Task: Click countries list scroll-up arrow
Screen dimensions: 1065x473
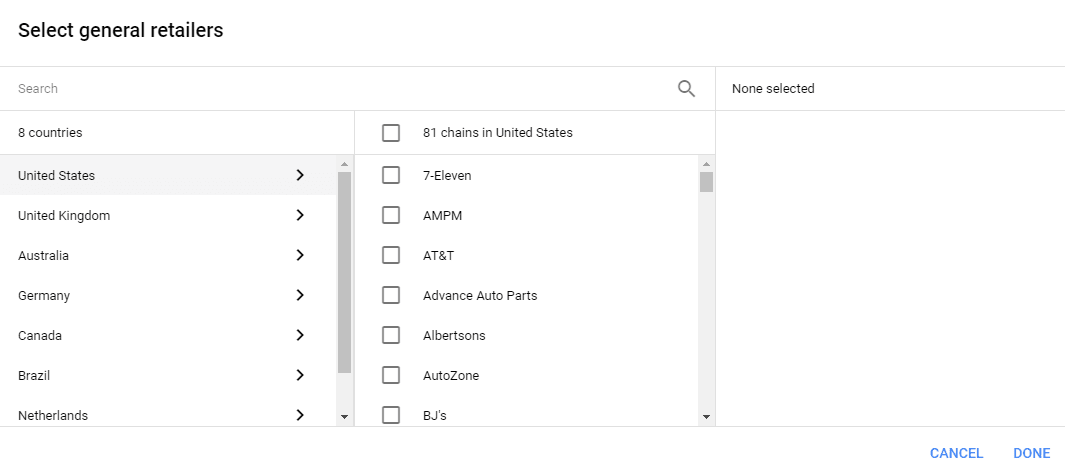Action: coord(344,164)
